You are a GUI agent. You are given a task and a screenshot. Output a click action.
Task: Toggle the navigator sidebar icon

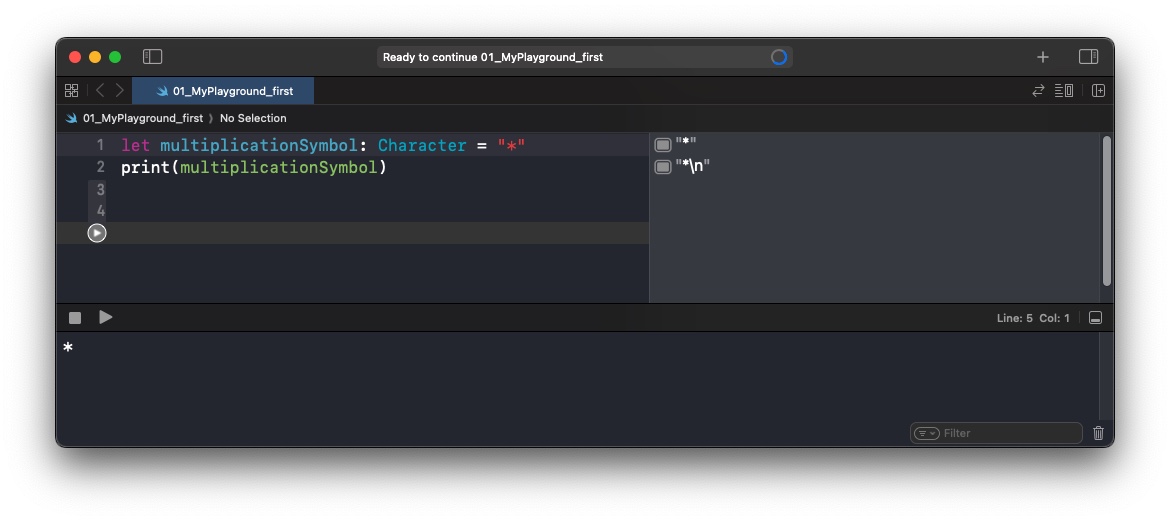152,57
